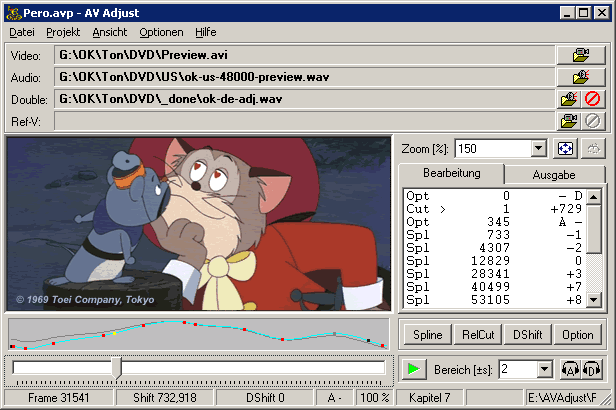Click Bereich value field showing 2

tap(518, 369)
